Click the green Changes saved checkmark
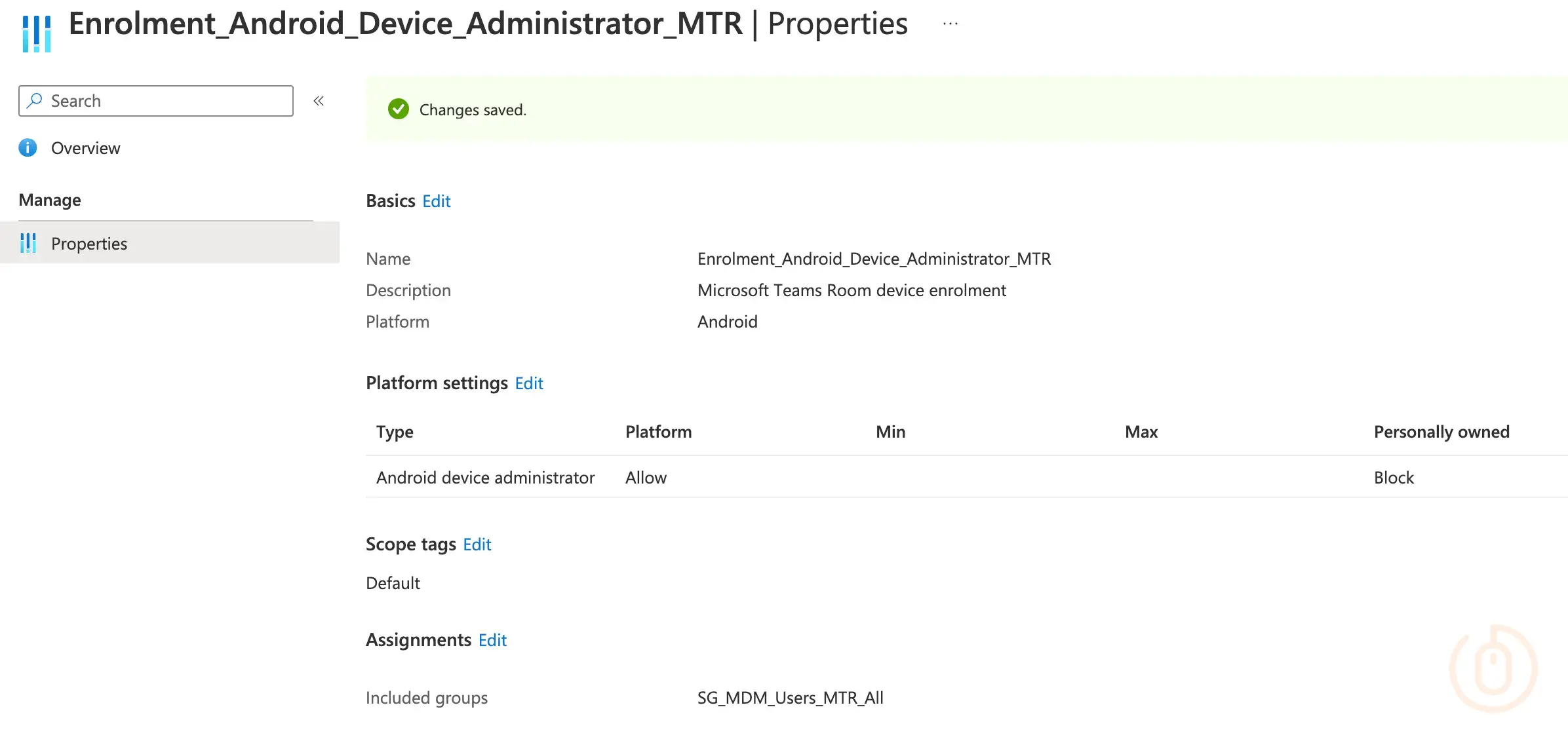Viewport: 1568px width, 743px height. pos(398,109)
